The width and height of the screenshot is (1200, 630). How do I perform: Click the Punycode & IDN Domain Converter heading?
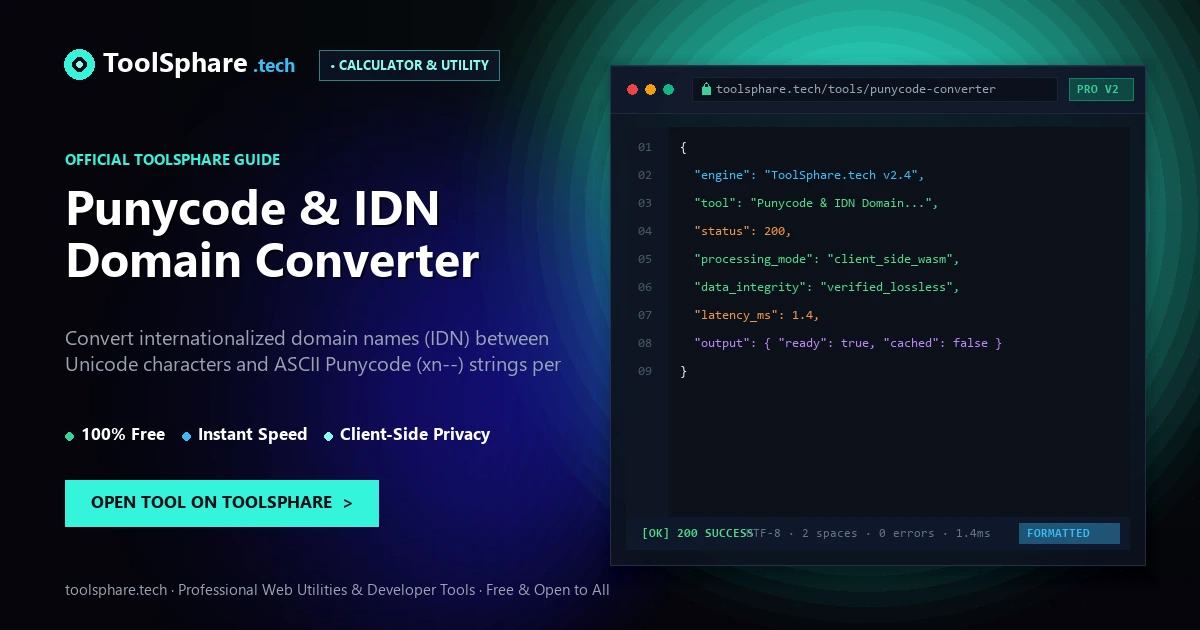point(272,234)
